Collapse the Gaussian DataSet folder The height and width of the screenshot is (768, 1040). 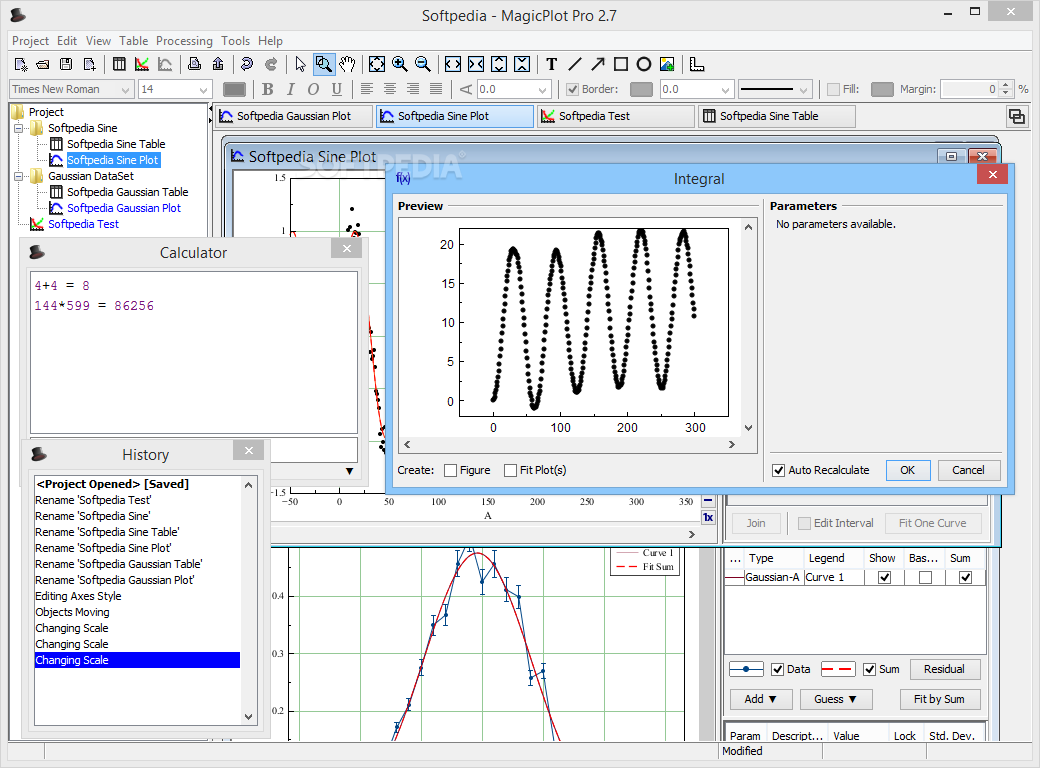pyautogui.click(x=19, y=176)
